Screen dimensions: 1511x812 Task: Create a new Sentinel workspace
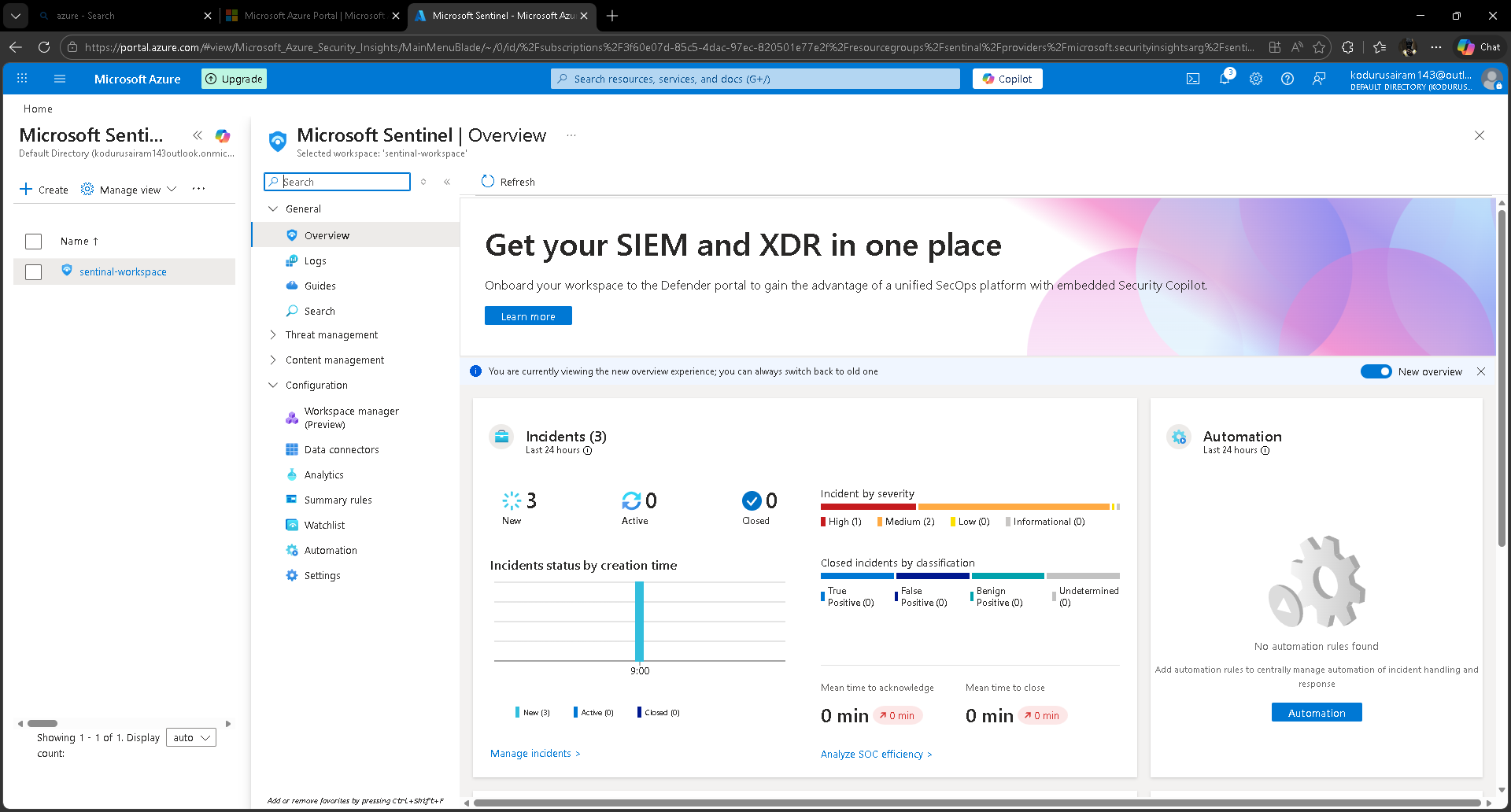[44, 190]
